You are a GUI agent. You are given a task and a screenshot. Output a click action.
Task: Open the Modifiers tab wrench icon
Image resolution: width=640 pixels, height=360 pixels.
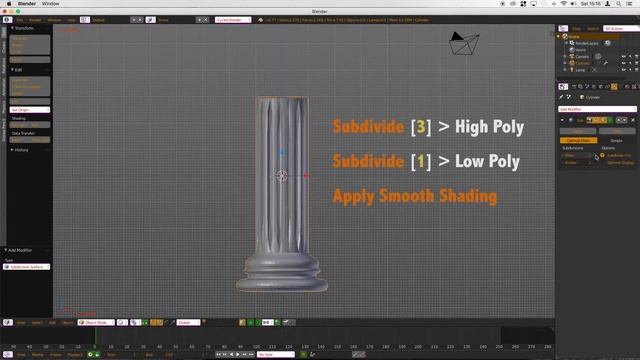point(614,87)
